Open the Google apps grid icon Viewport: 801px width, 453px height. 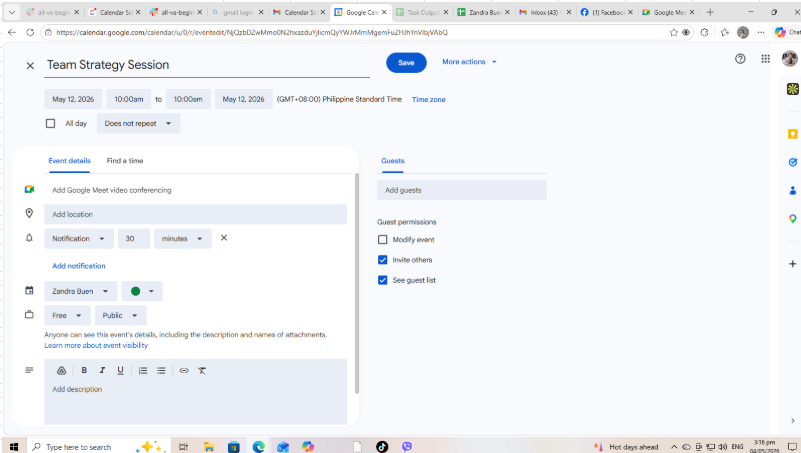[765, 59]
